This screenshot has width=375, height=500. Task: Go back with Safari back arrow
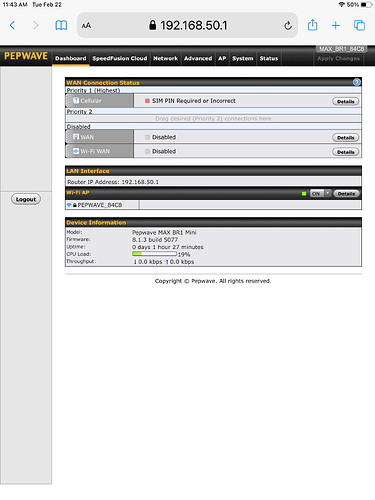12,25
